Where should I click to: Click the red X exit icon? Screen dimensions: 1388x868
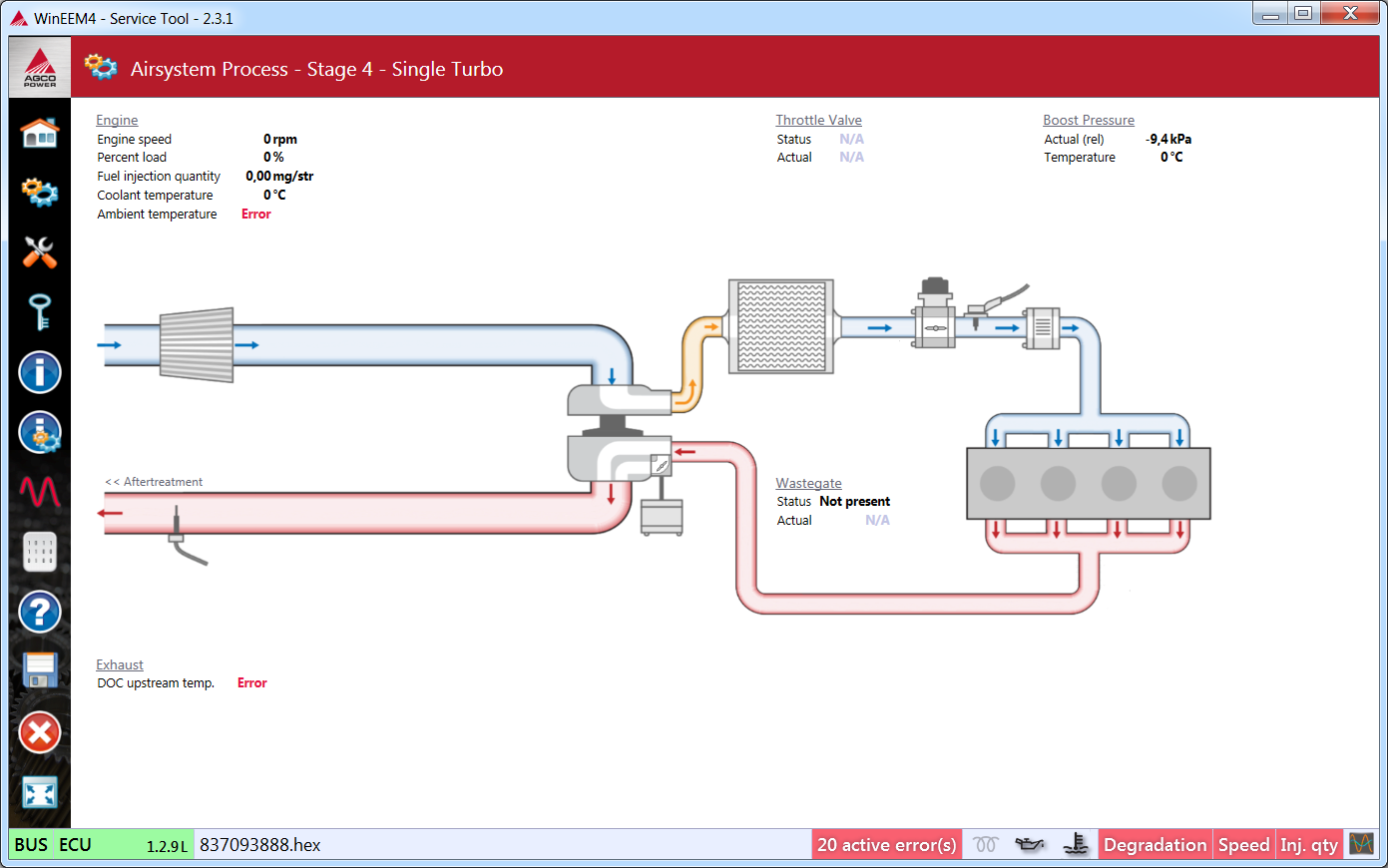[x=40, y=733]
